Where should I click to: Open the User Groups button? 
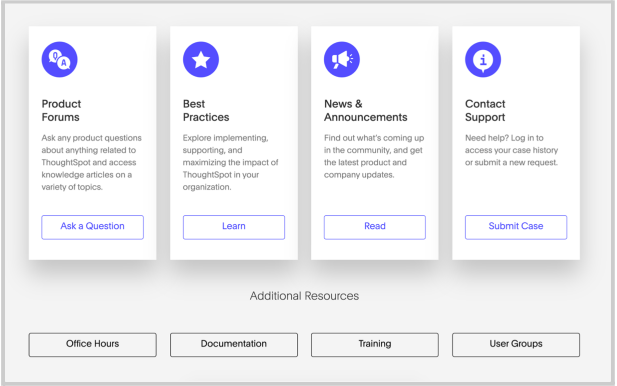point(516,345)
